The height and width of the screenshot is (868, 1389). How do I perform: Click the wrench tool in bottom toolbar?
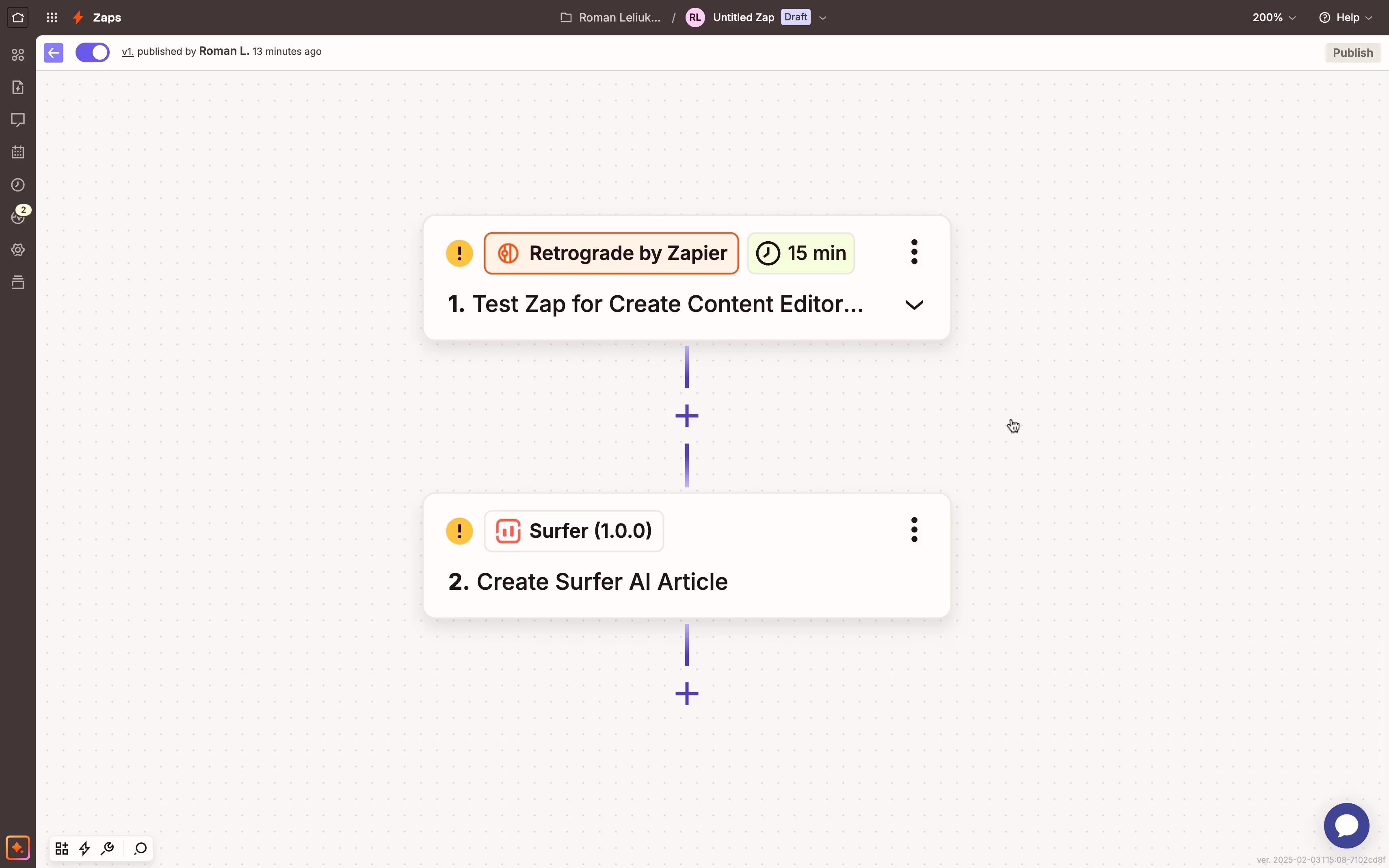pyautogui.click(x=107, y=848)
